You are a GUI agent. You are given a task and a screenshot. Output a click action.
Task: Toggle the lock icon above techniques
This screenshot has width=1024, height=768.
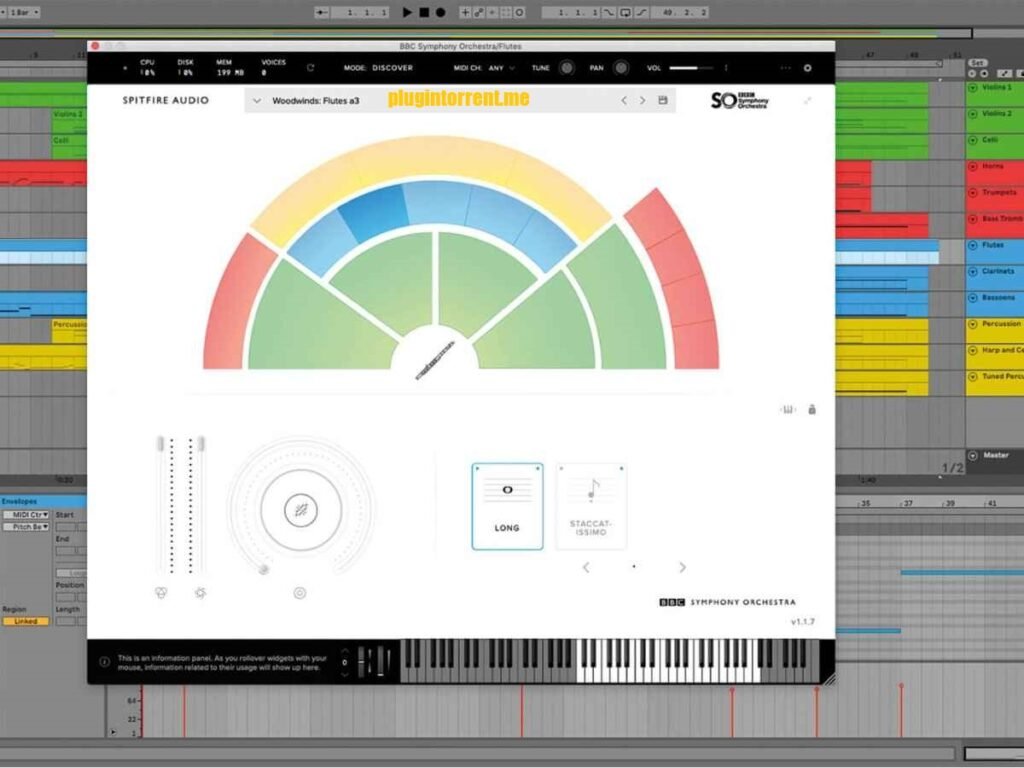tap(812, 409)
